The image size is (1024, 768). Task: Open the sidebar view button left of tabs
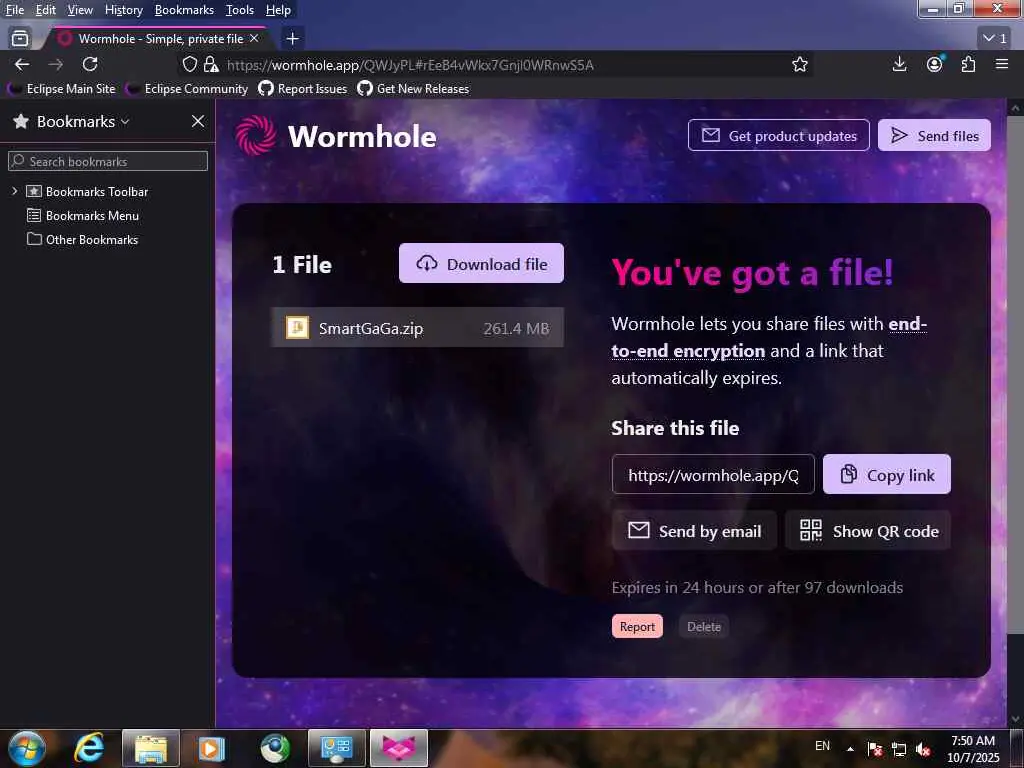20,39
